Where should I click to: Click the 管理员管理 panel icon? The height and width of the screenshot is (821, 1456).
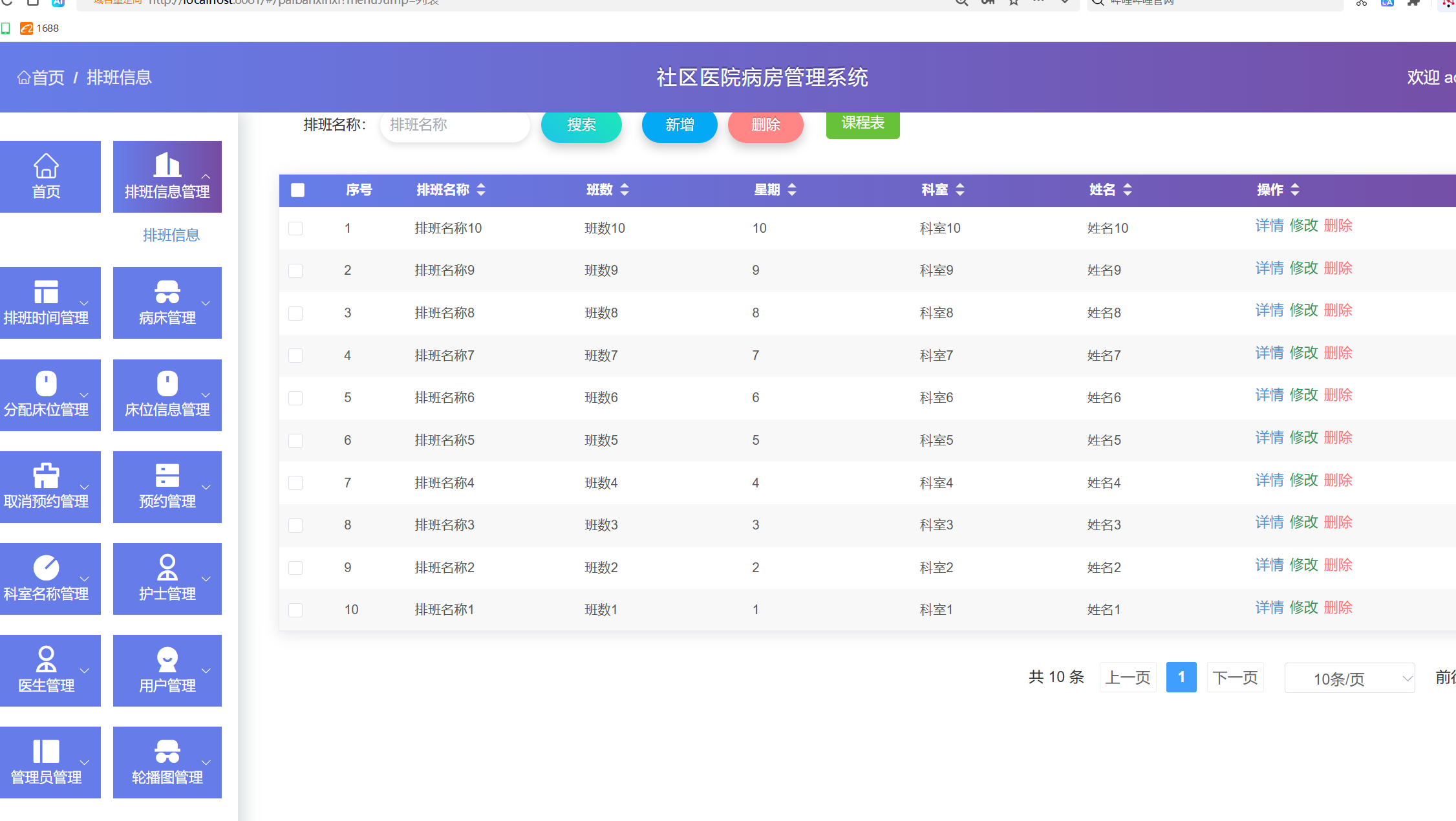46,751
